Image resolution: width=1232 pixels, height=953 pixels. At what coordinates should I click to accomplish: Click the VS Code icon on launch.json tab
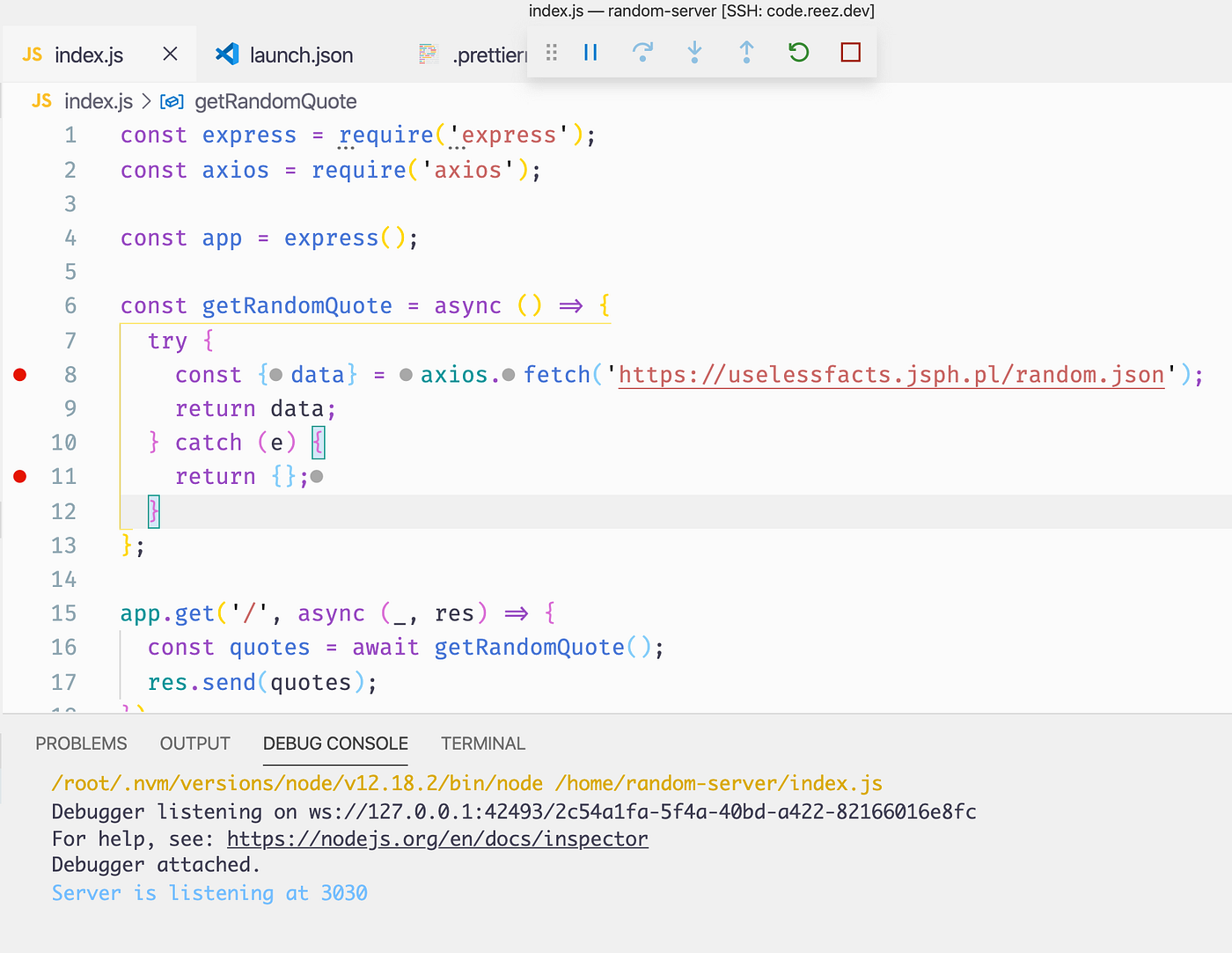tap(227, 54)
